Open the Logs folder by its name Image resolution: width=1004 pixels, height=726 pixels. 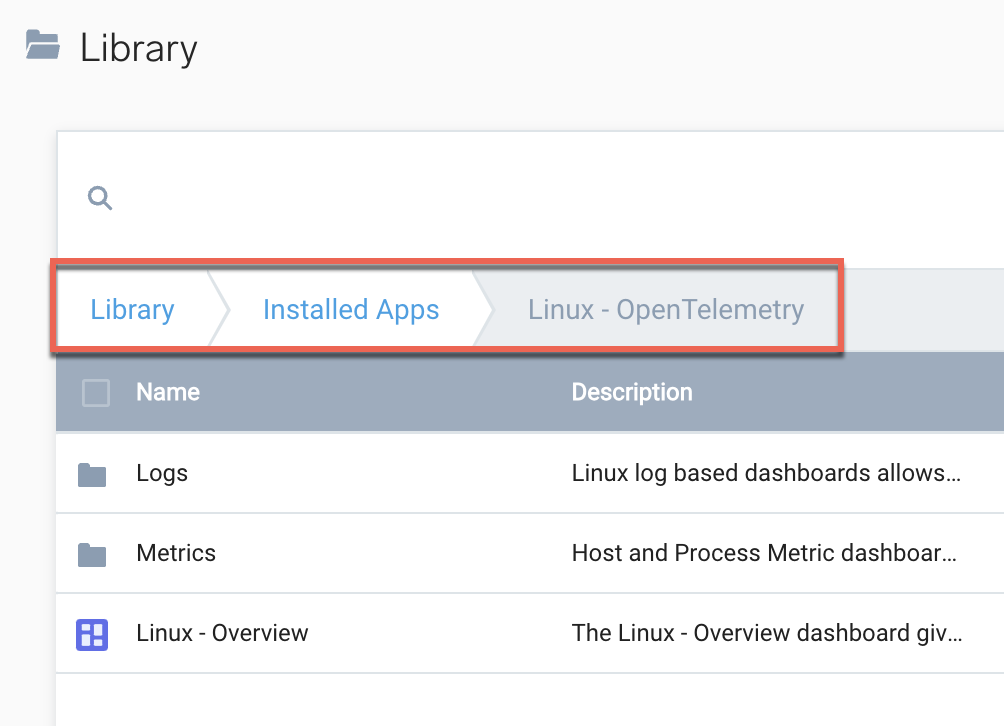pyautogui.click(x=162, y=473)
